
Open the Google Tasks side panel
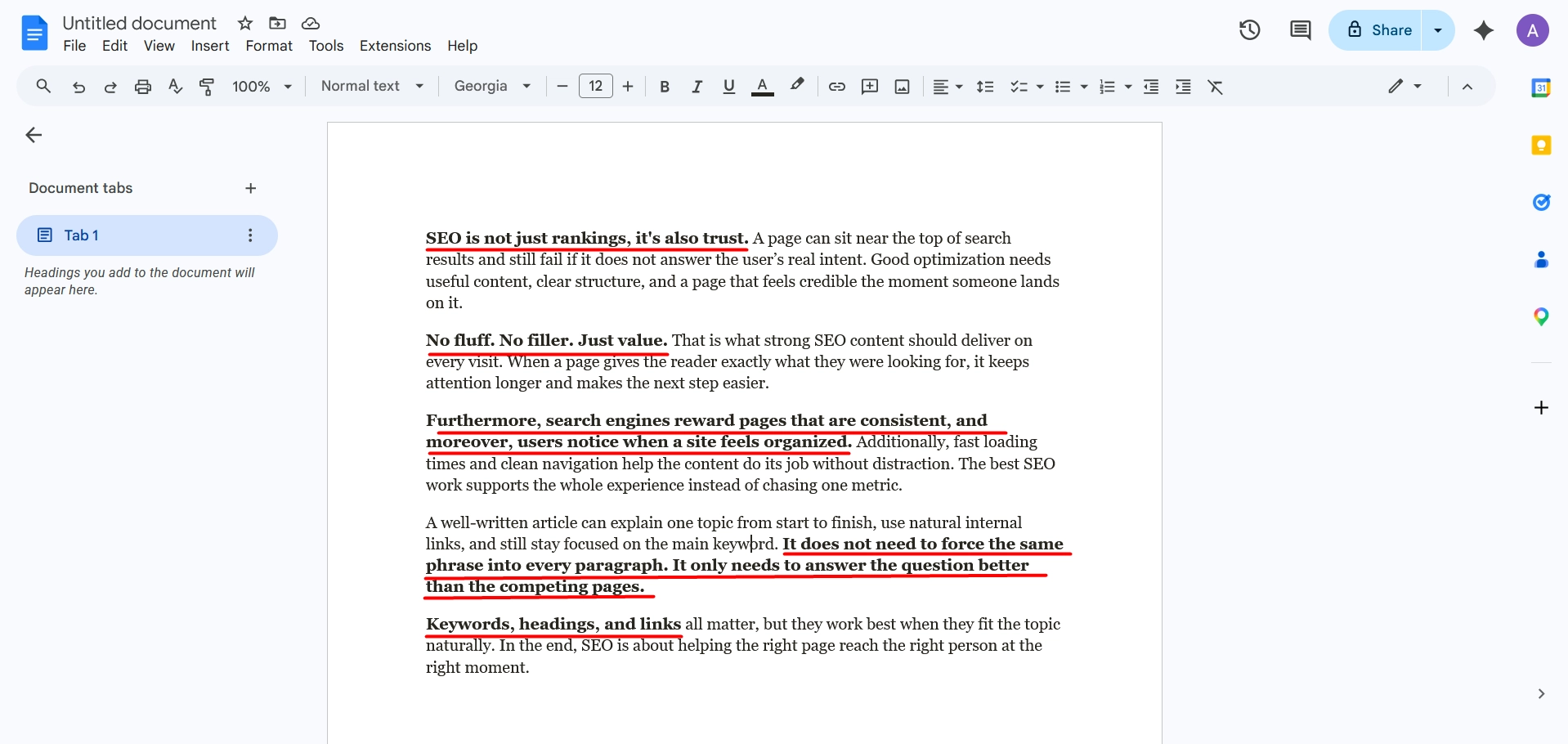(x=1541, y=202)
